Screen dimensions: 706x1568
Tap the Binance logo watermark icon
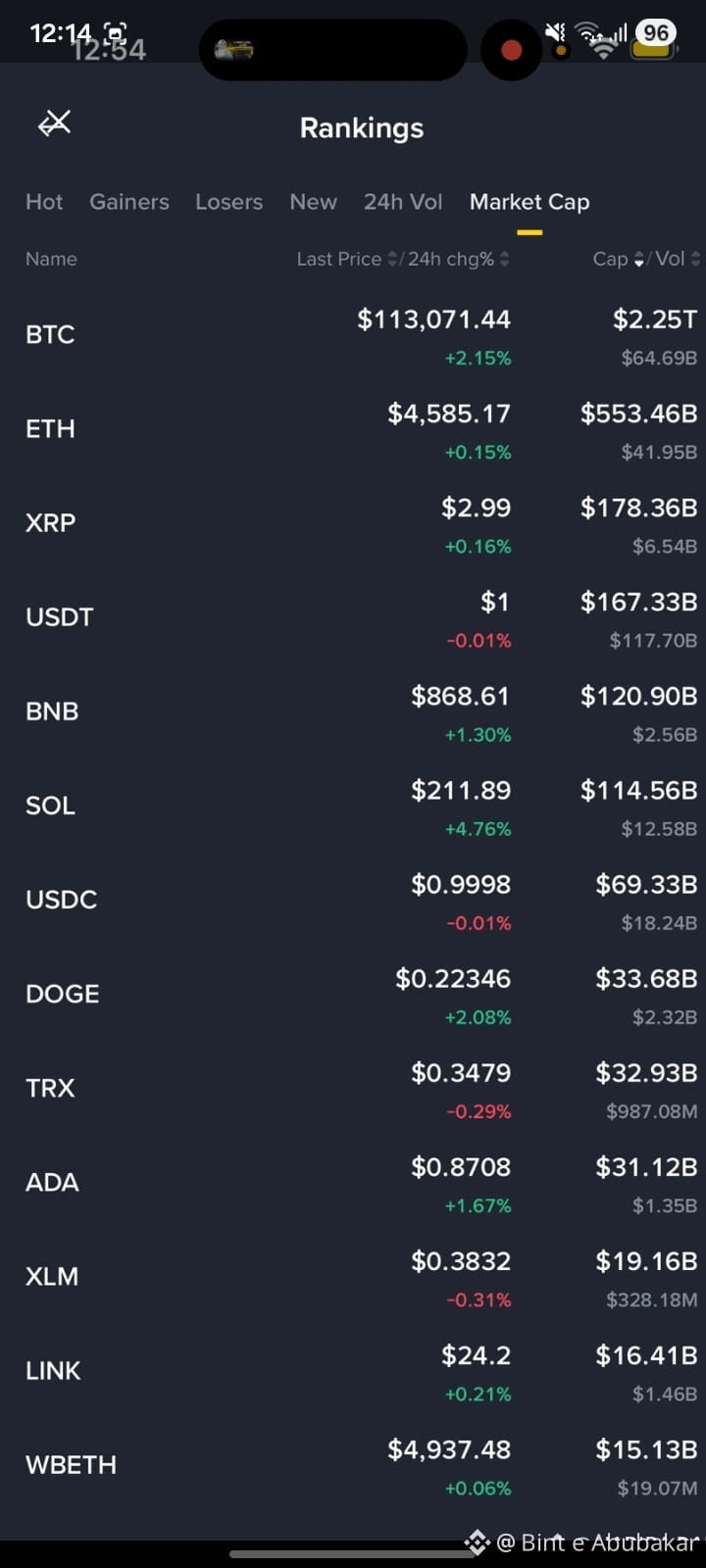(477, 1542)
